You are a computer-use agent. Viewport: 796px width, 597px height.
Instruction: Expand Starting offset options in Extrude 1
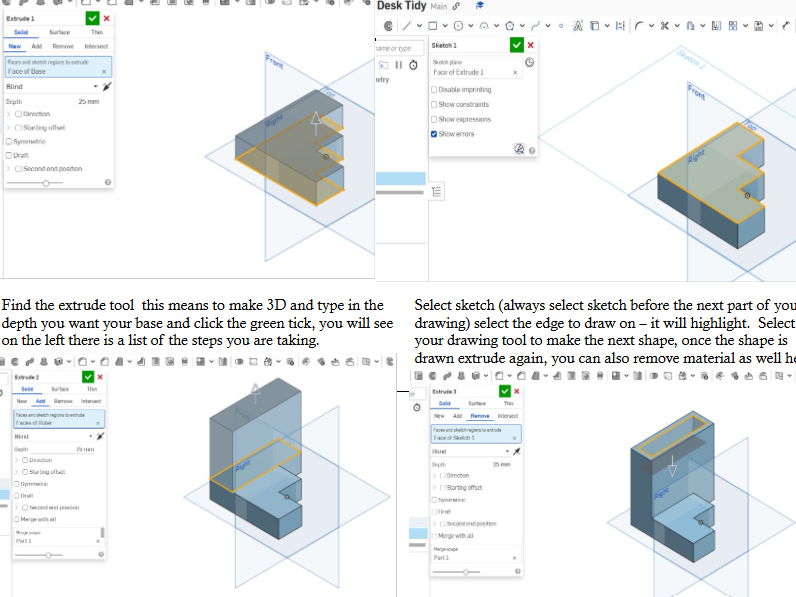[9, 127]
